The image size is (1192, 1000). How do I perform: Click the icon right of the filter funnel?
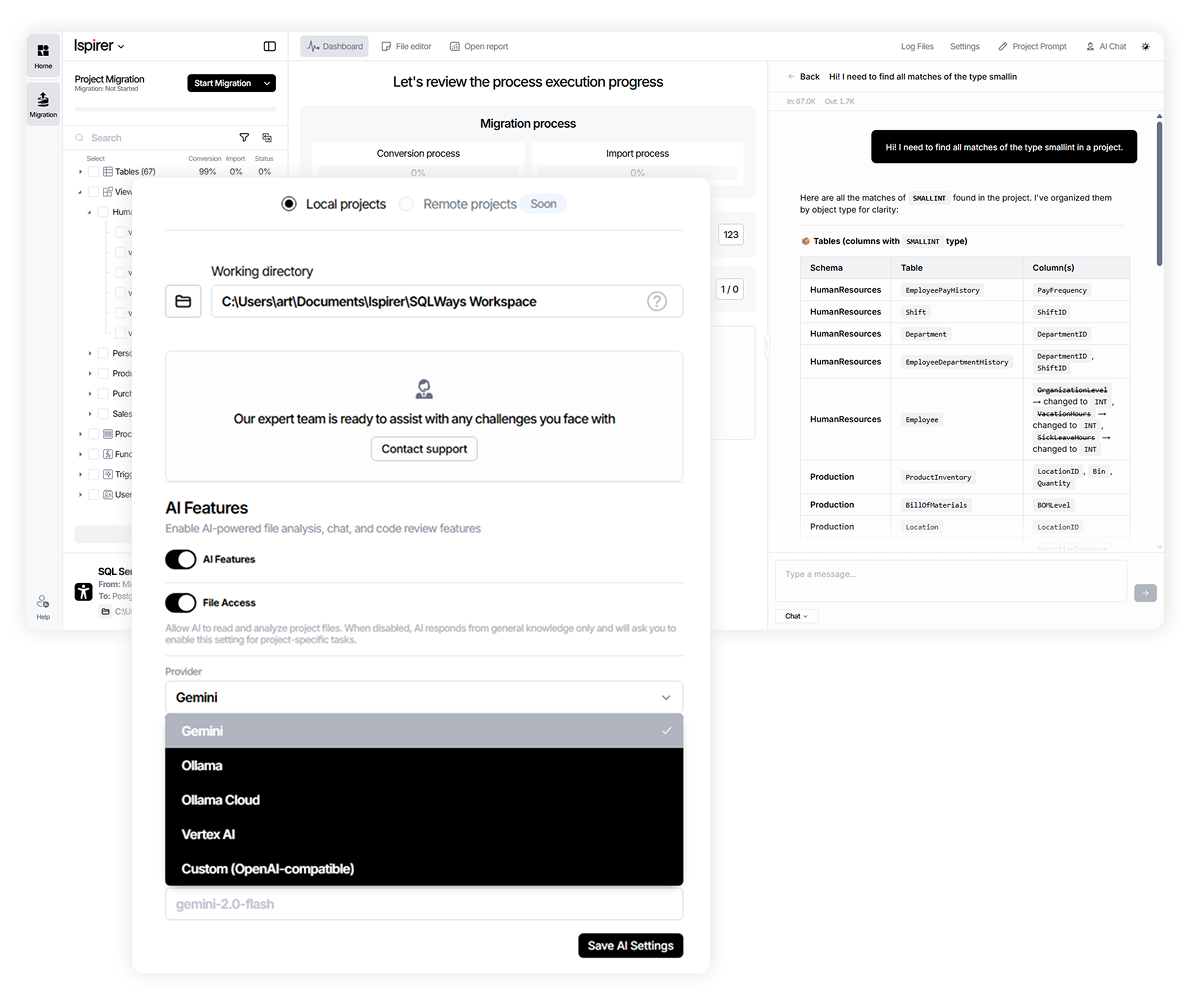click(267, 138)
